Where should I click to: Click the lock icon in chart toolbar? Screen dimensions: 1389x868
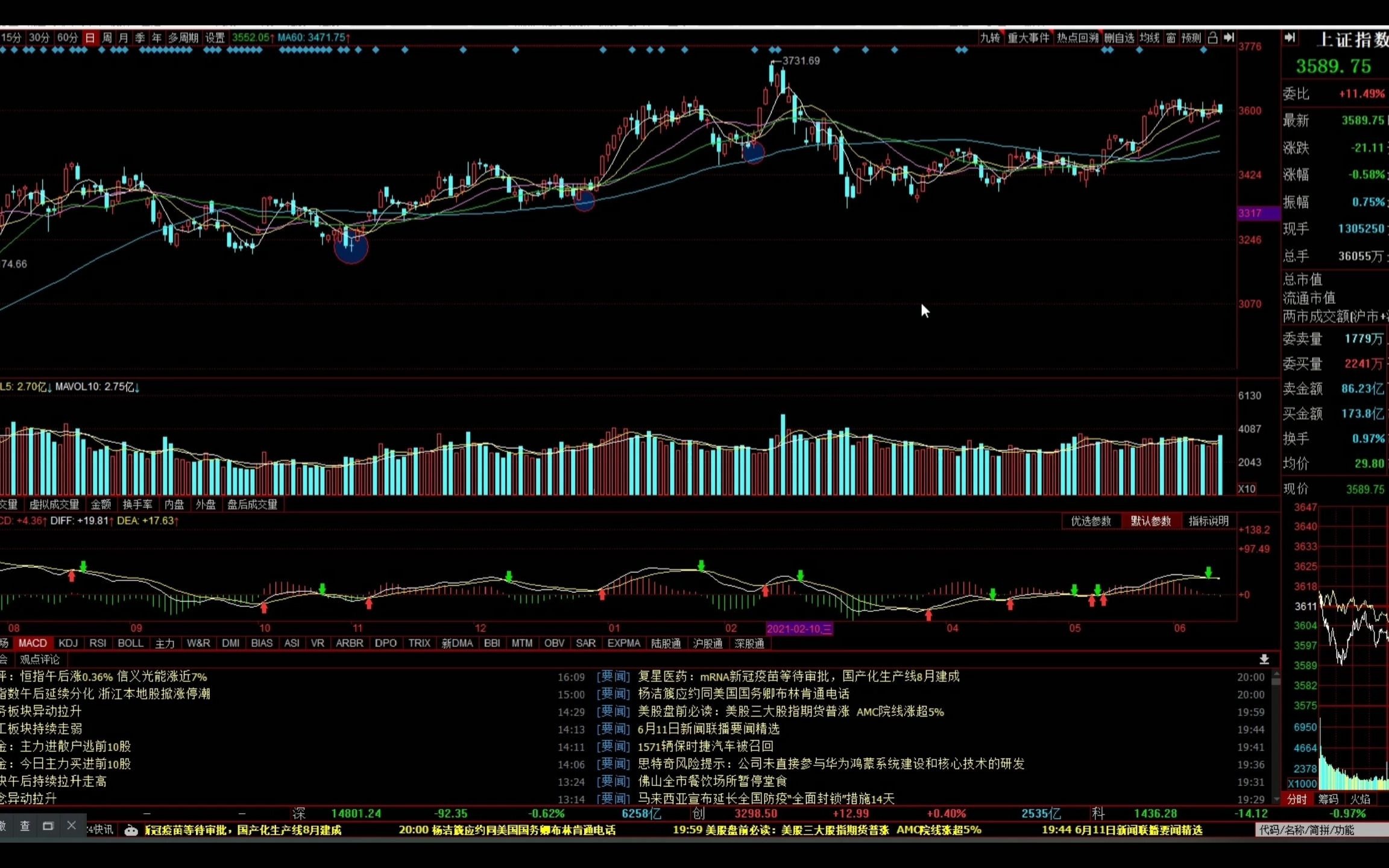pyautogui.click(x=1212, y=37)
